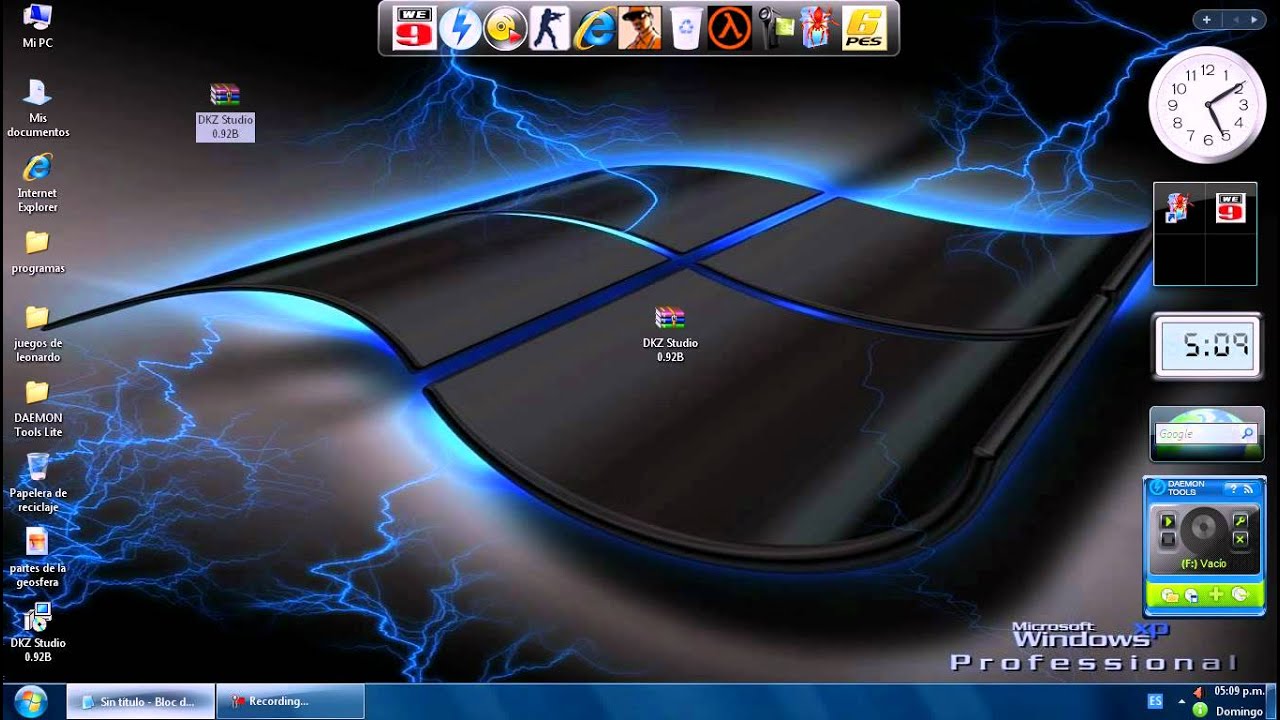Launch Winning Eleven 9 from the dock

tap(414, 28)
